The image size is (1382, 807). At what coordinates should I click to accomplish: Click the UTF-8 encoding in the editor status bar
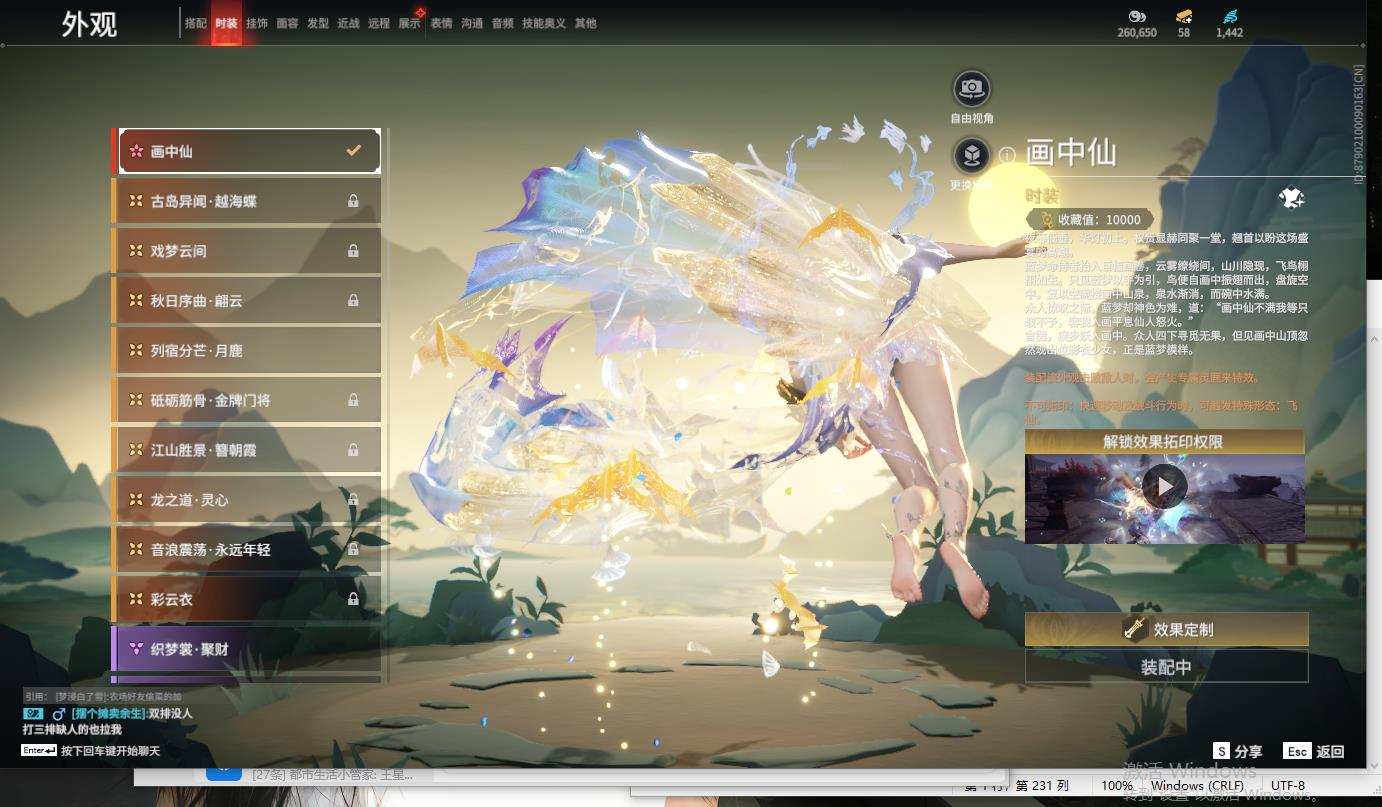point(1287,786)
